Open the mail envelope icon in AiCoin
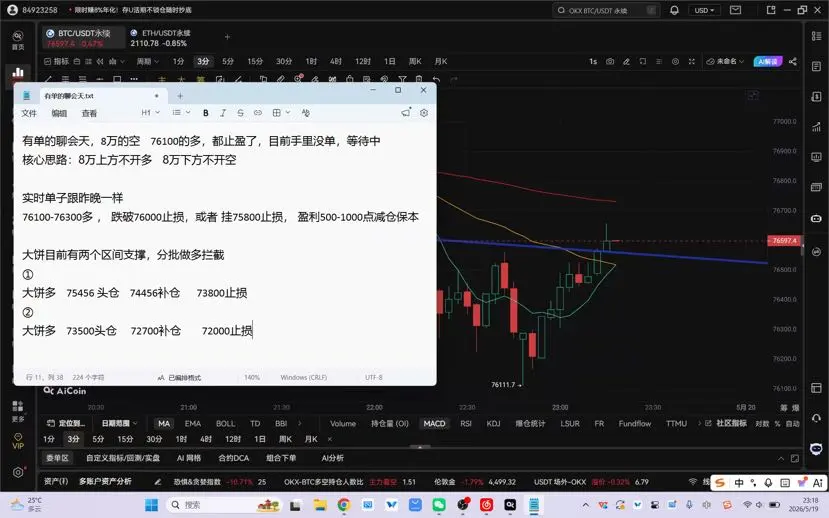 click(x=735, y=10)
